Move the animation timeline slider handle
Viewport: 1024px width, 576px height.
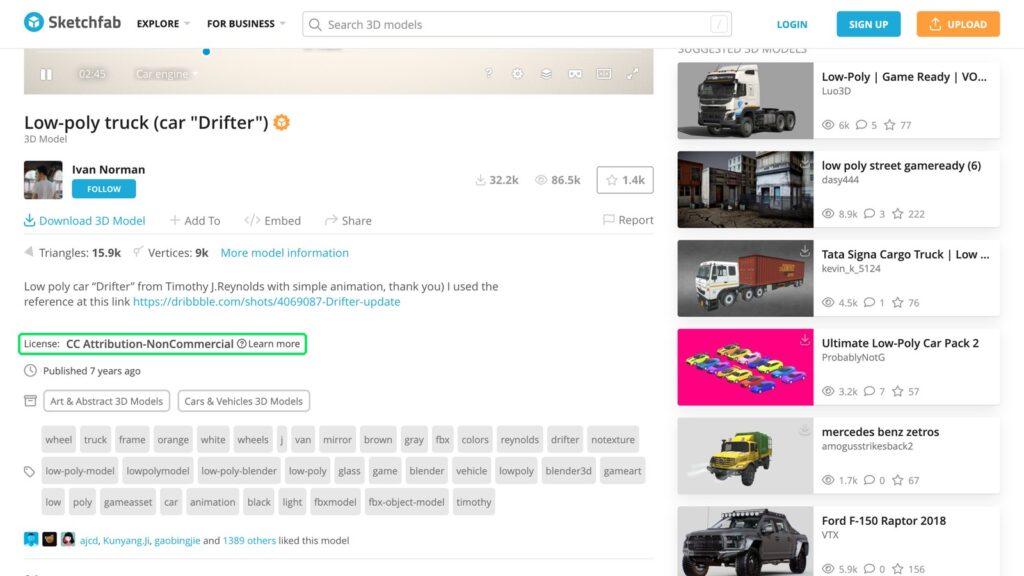(x=206, y=52)
